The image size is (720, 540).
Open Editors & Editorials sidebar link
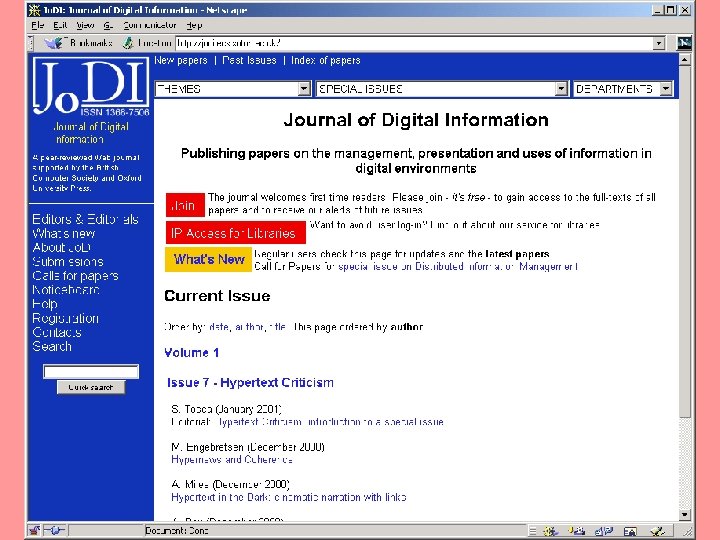click(x=85, y=219)
